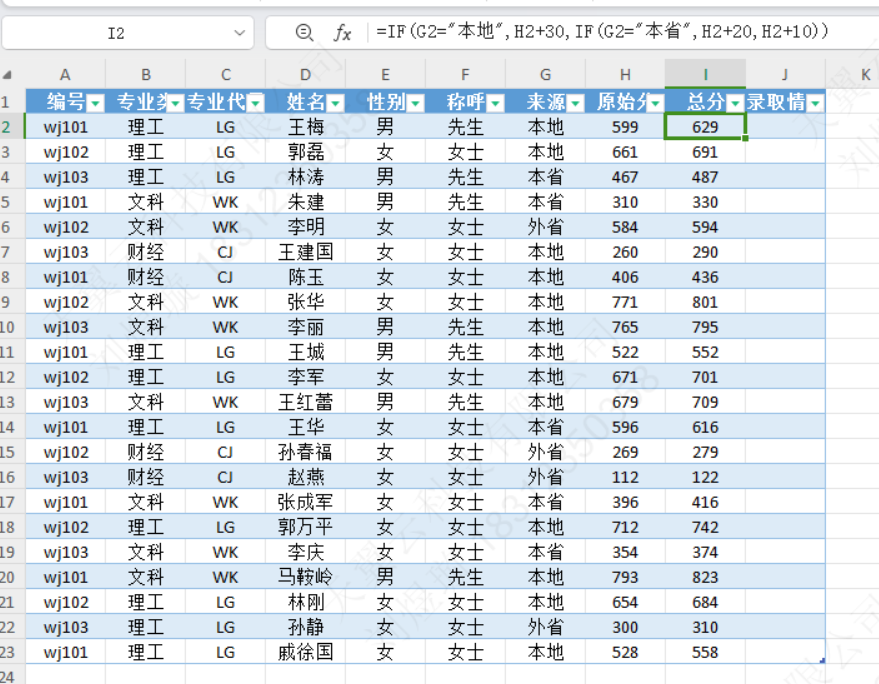This screenshot has height=684, width=879.
Task: Select column A header
Action: (x=66, y=75)
